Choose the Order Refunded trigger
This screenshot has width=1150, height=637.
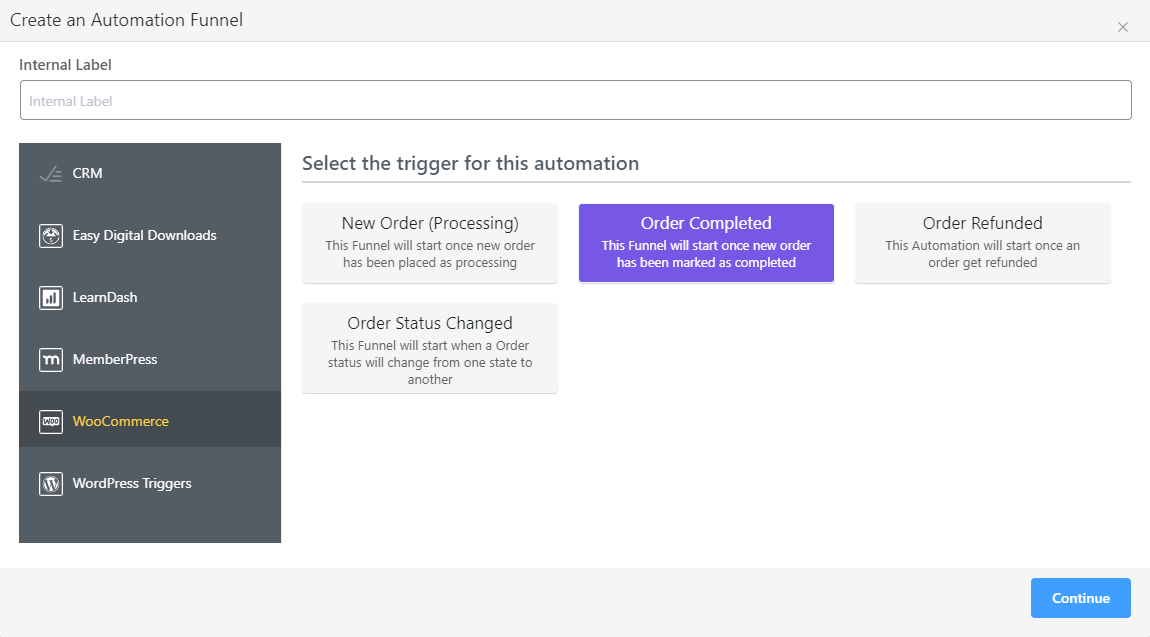tap(981, 242)
